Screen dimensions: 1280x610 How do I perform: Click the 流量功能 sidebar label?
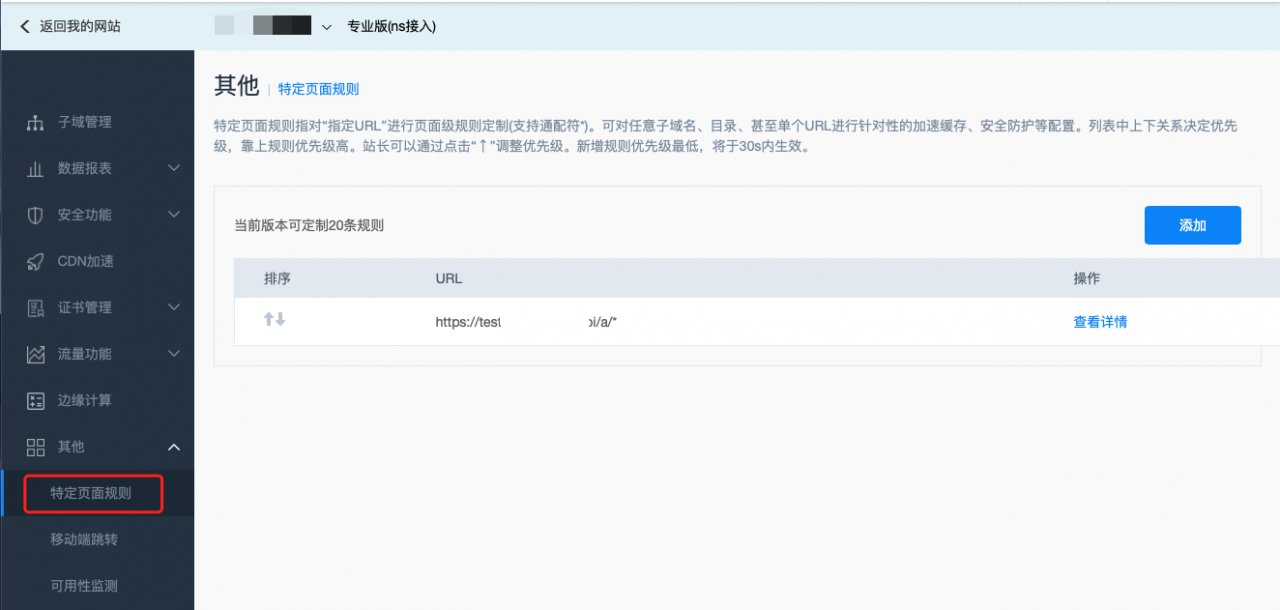85,353
